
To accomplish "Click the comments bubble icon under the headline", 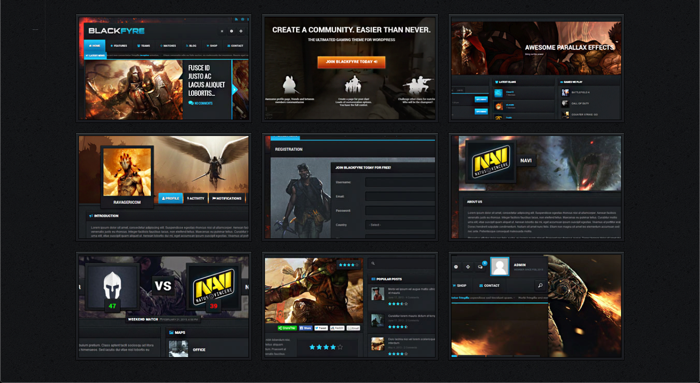I will click(191, 103).
